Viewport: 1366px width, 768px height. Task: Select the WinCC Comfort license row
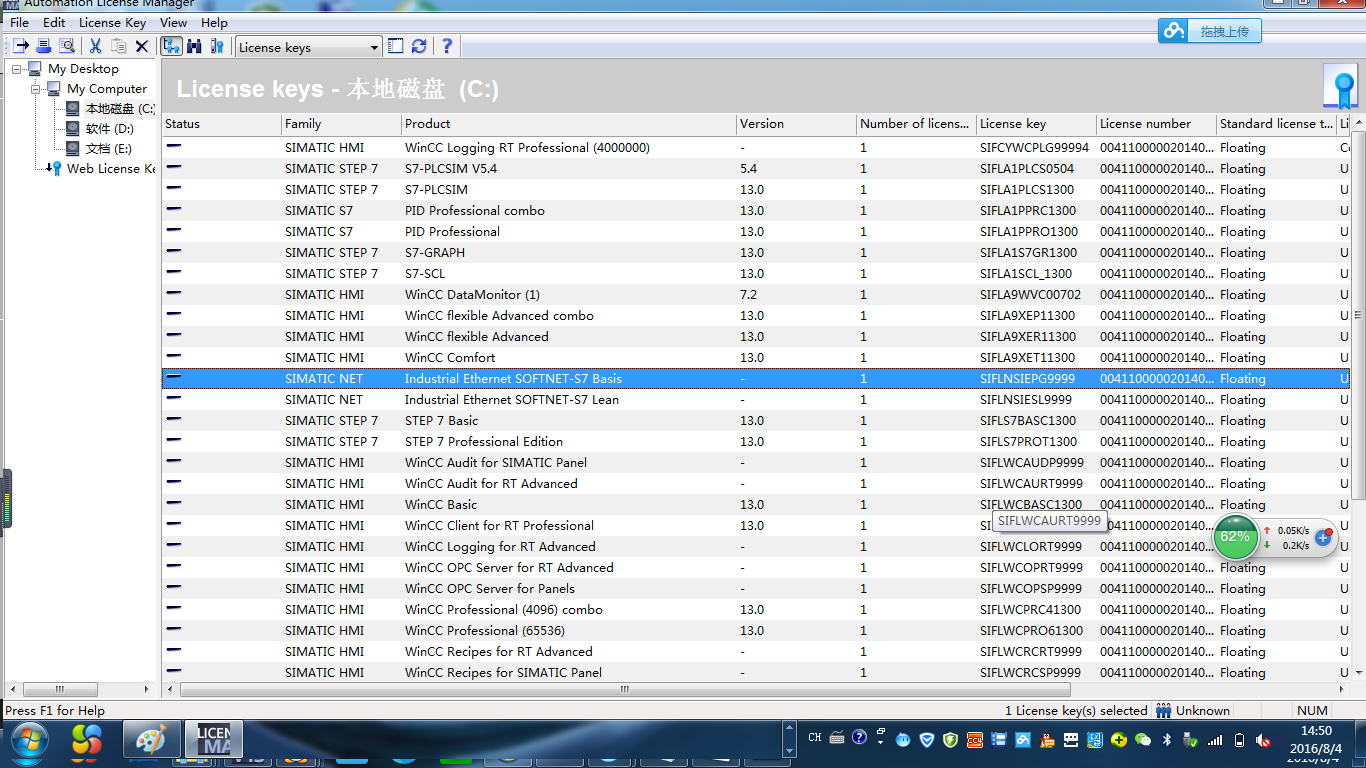[x=756, y=358]
